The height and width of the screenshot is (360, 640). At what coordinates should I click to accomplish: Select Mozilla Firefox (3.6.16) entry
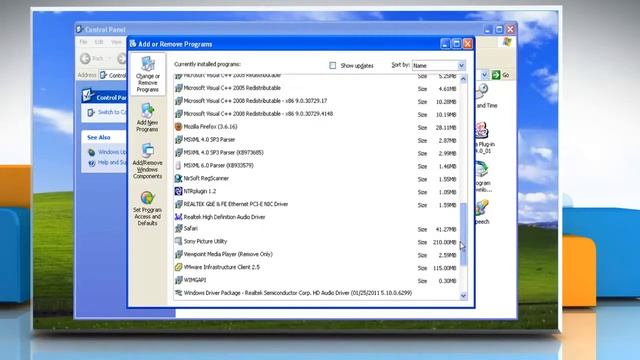316,127
